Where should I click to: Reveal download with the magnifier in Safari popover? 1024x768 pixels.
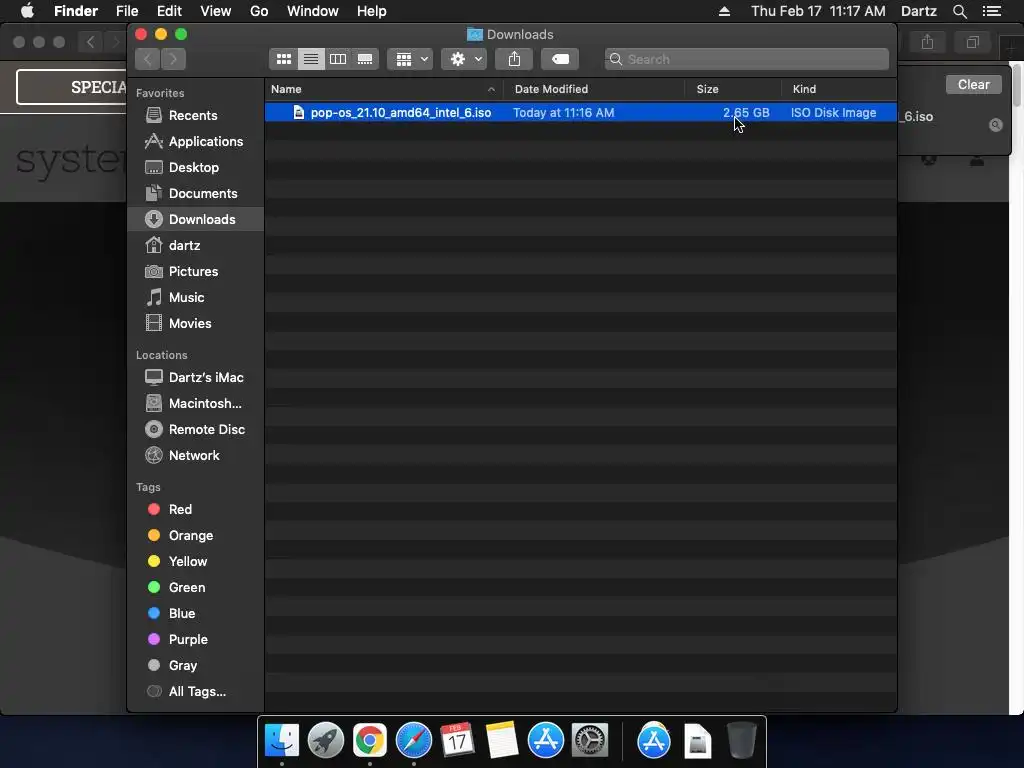click(x=995, y=125)
